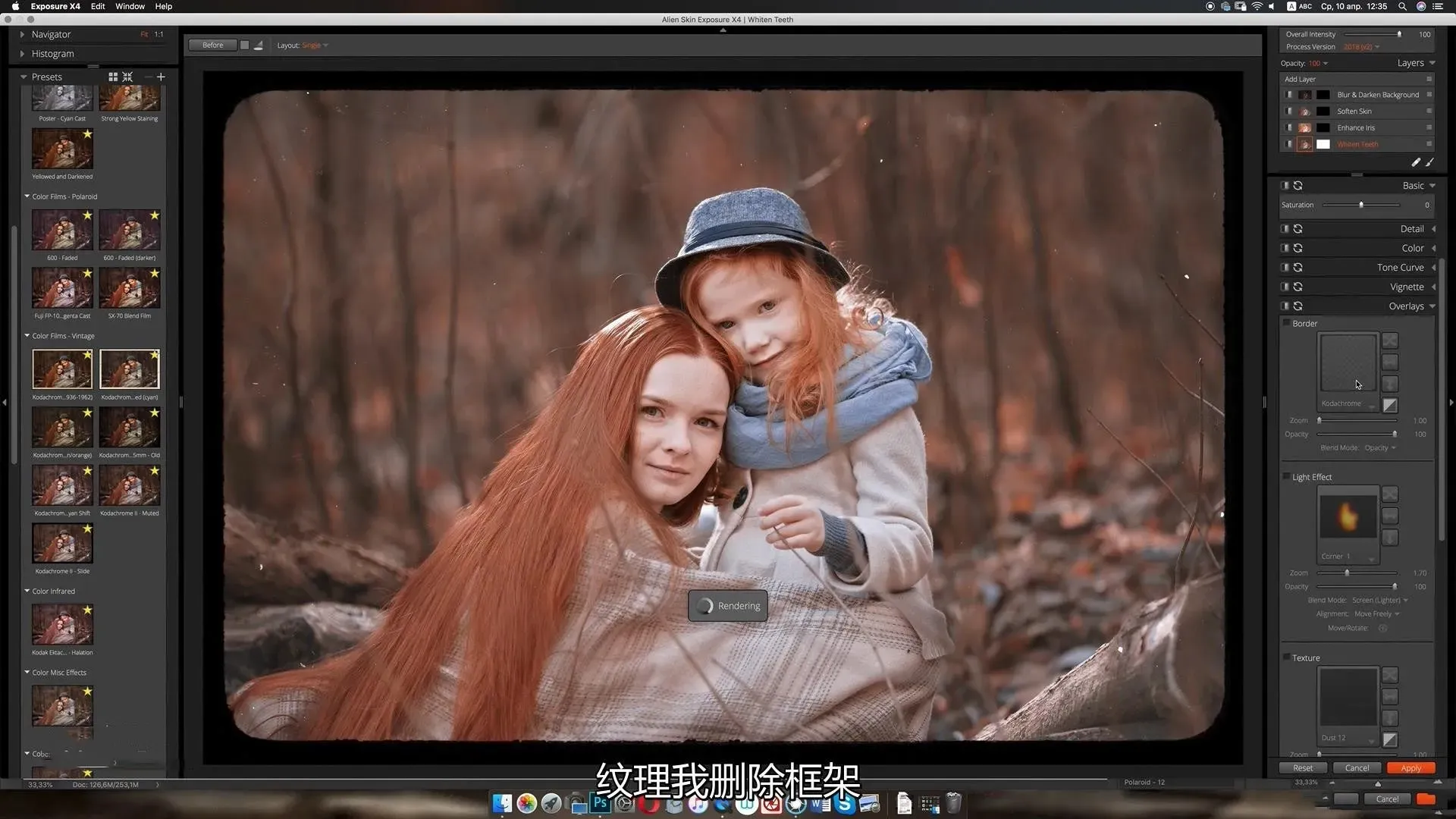The image size is (1456, 819).
Task: Toggle visibility of Soften Skin layer
Action: pos(1289,111)
